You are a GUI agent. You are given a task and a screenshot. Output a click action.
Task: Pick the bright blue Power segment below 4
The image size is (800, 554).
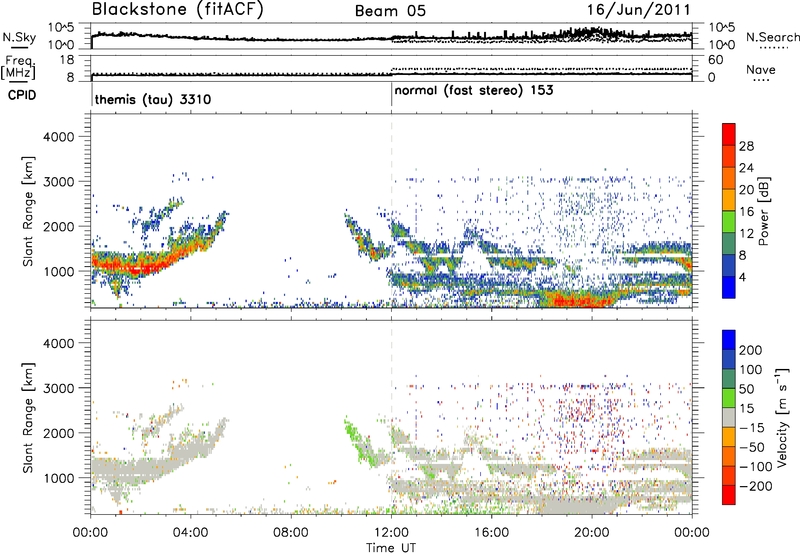(x=729, y=287)
